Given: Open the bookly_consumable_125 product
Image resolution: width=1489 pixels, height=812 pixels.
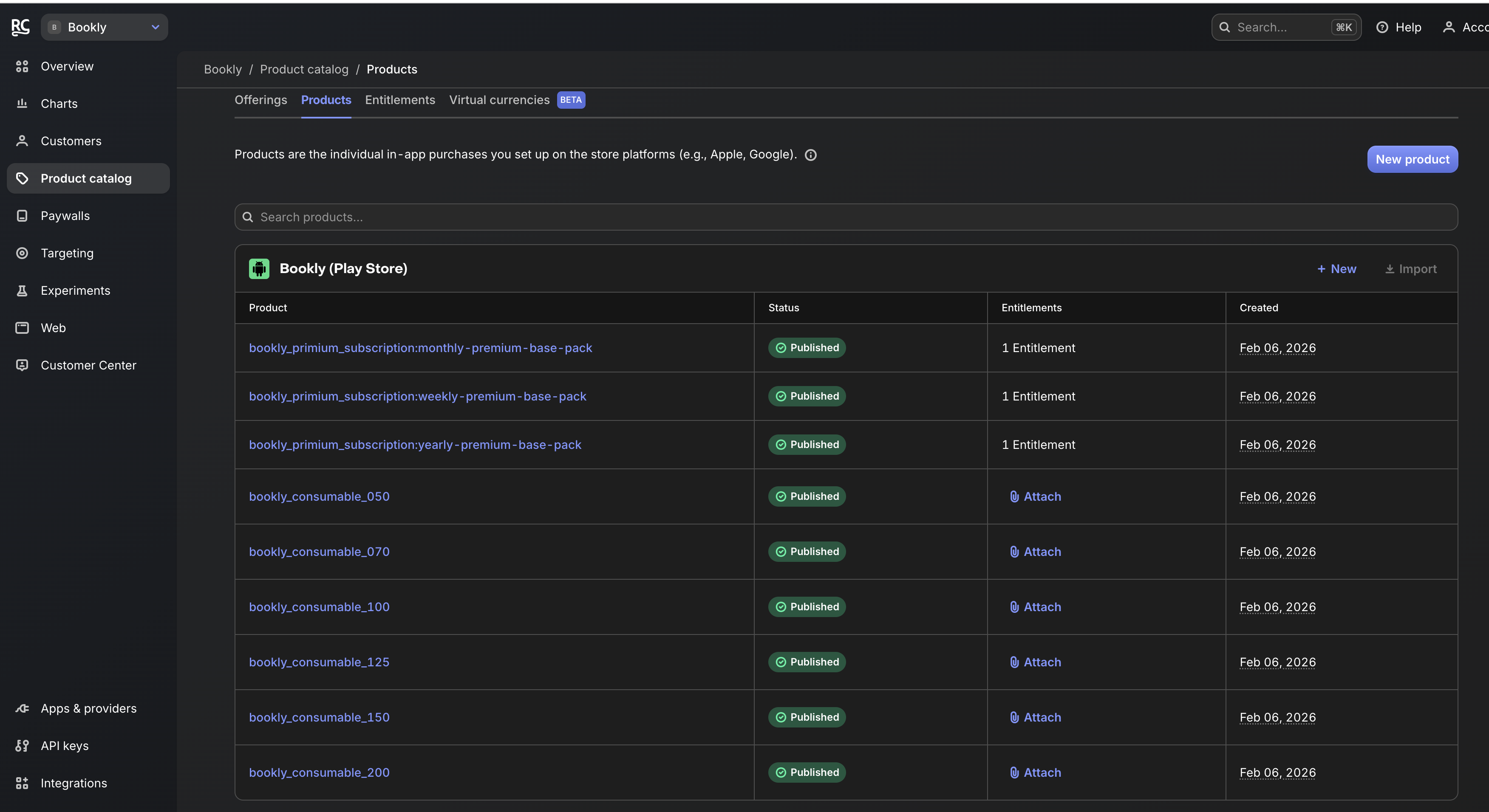Looking at the screenshot, I should (319, 662).
